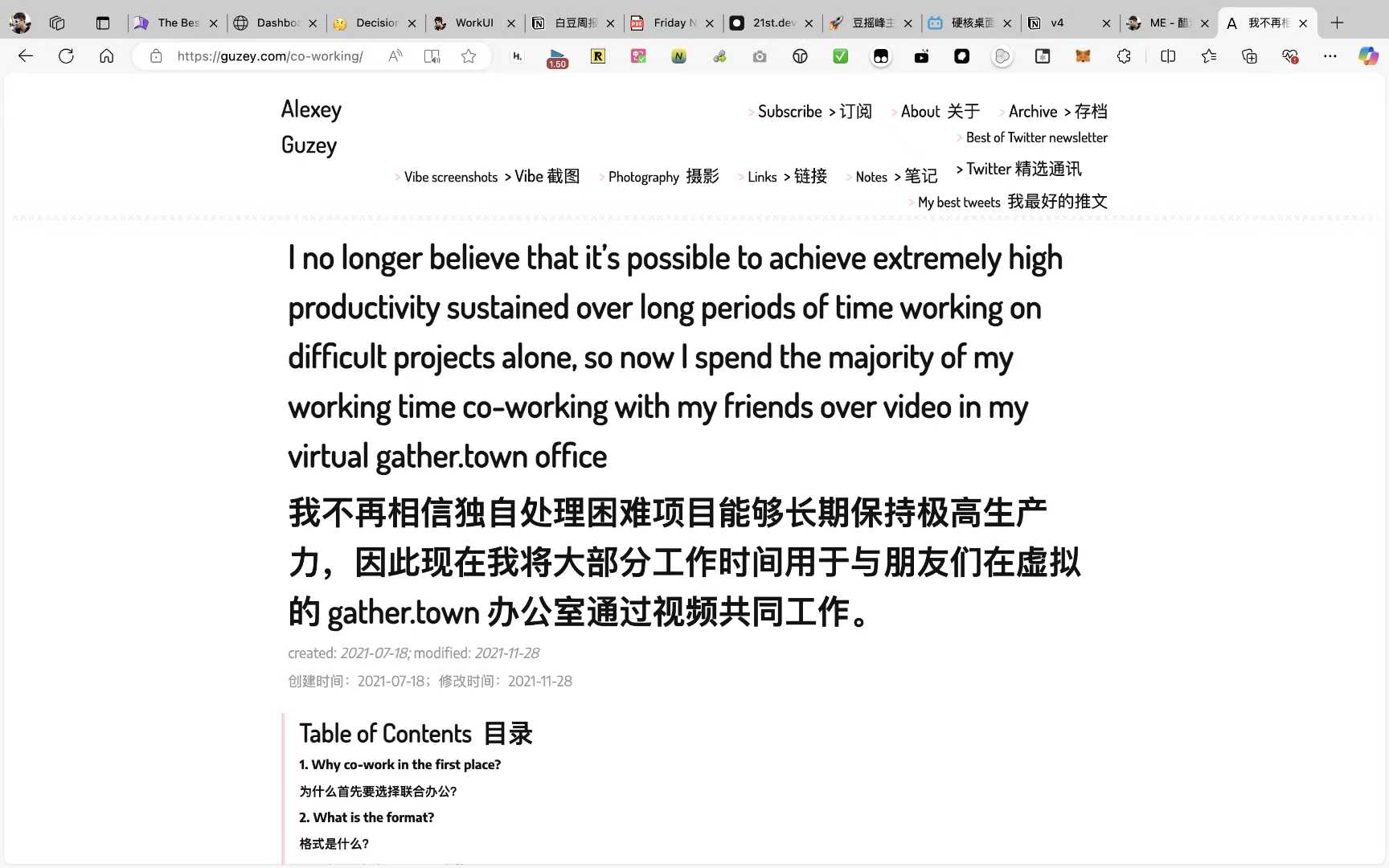Open the browser profile avatar
This screenshot has width=1389, height=868.
point(20,23)
